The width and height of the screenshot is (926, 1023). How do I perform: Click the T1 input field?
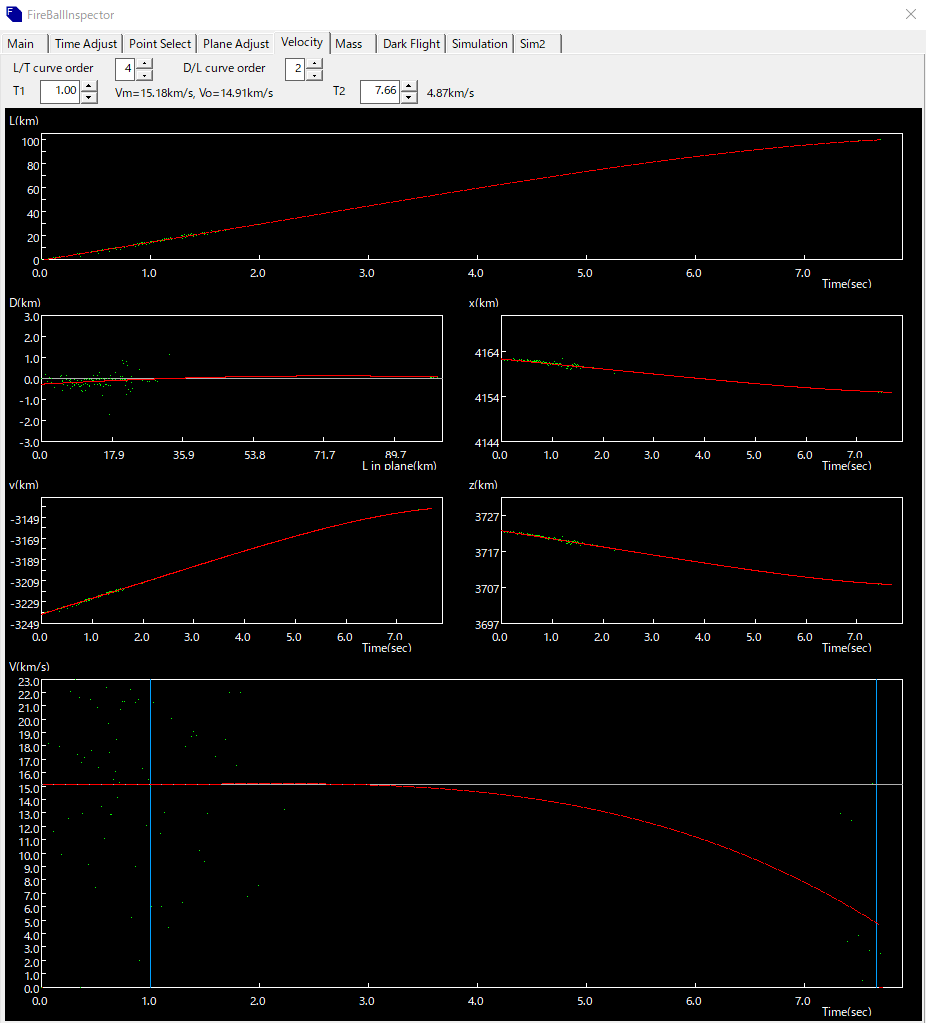[60, 92]
